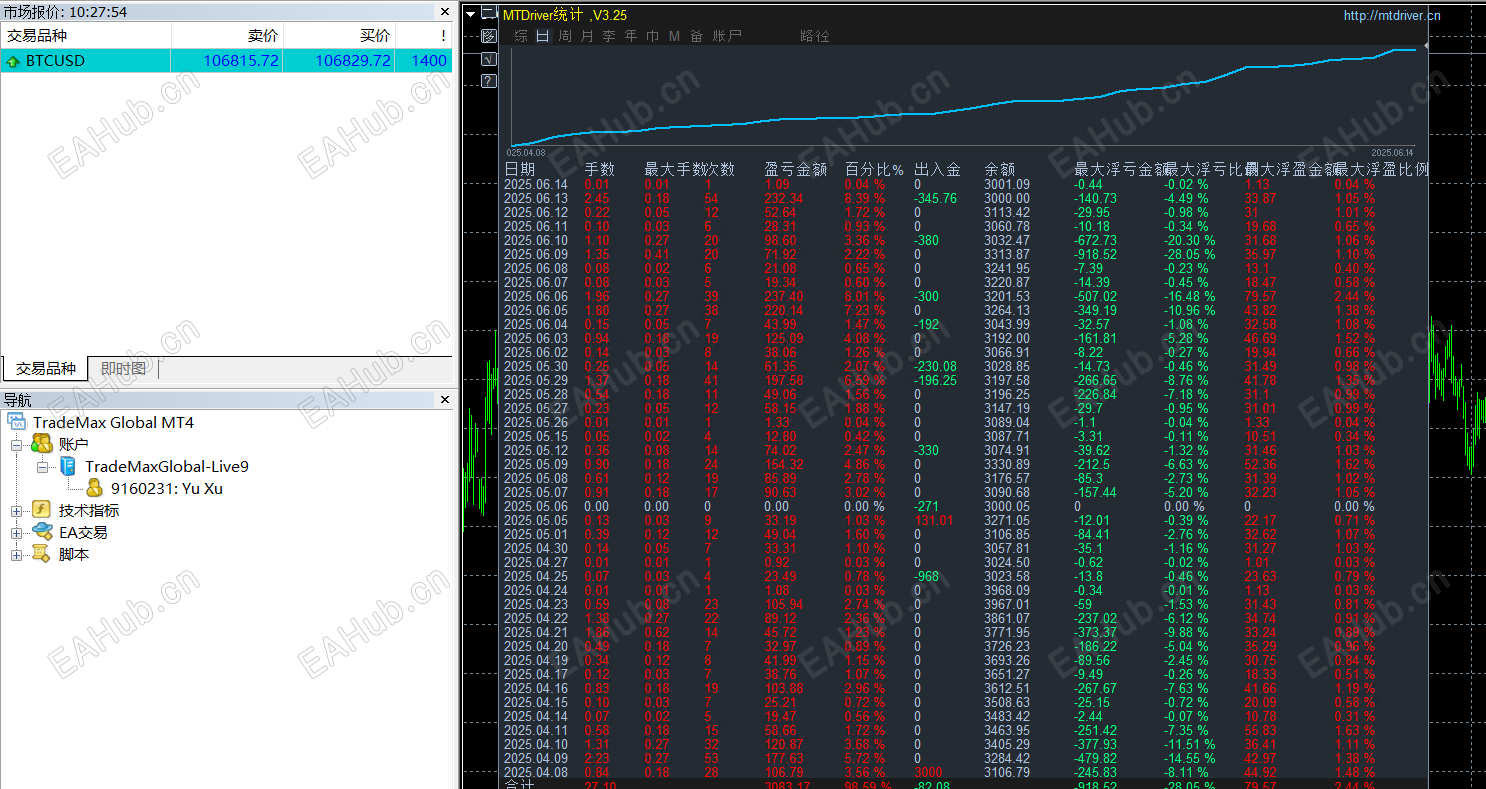Click the initial deposit value 3000 on 2025.04.08
1486x789 pixels.
pos(930,772)
